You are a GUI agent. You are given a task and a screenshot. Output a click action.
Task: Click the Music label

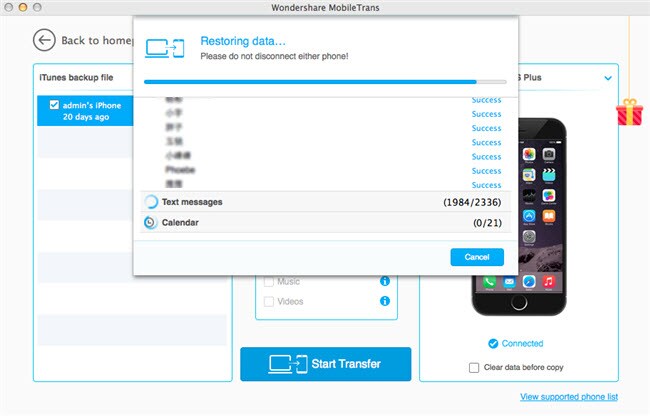[289, 282]
